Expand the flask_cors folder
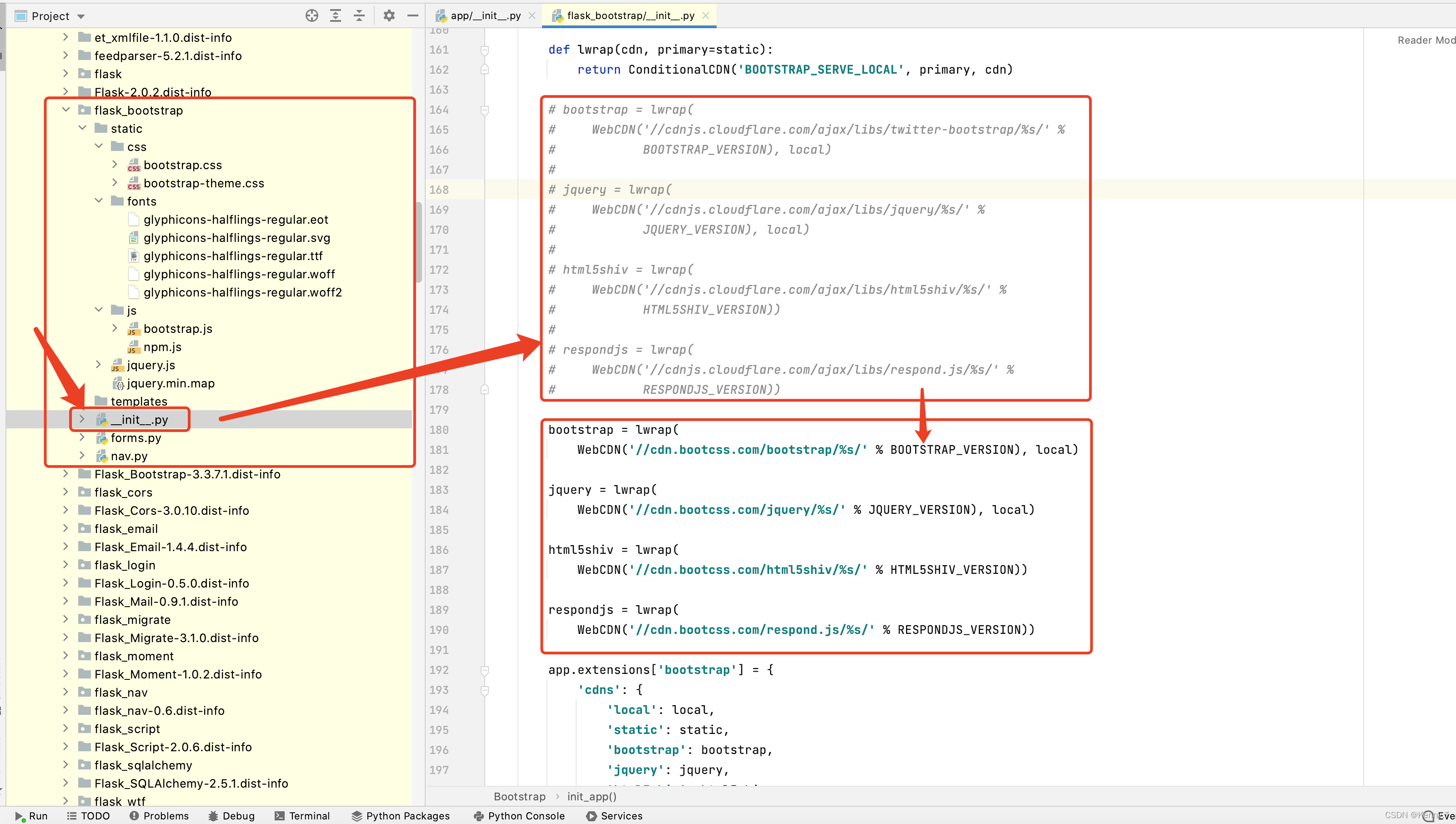1456x824 pixels. click(x=65, y=492)
